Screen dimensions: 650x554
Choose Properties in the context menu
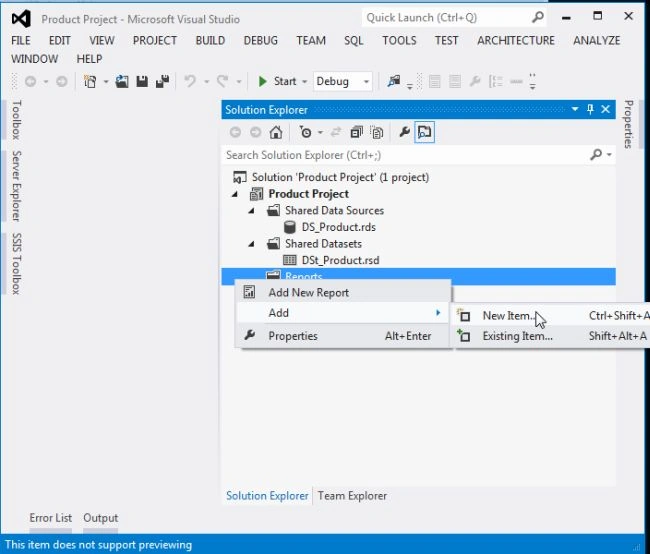pyautogui.click(x=343, y=336)
